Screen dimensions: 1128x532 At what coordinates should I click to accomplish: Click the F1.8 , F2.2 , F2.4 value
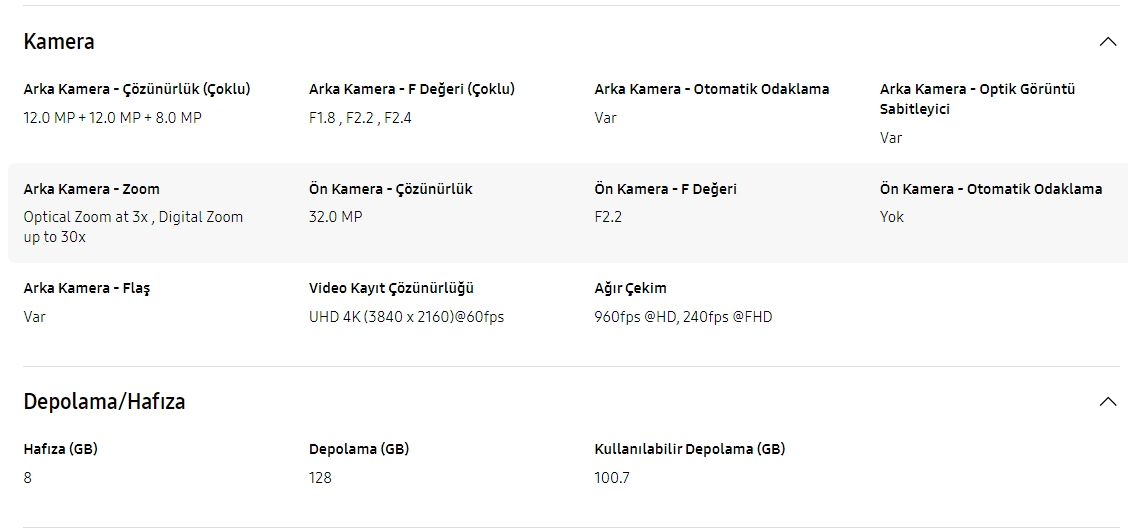pyautogui.click(x=360, y=118)
